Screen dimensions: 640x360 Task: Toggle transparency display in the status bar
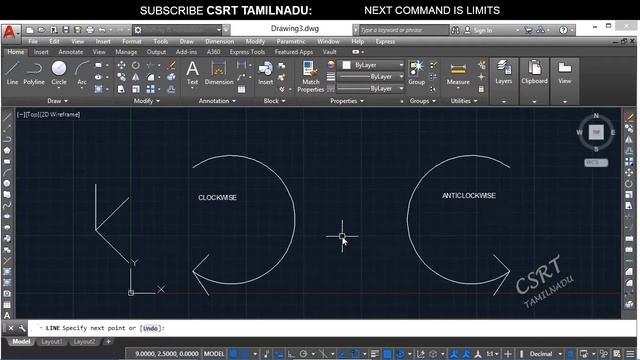tap(387, 354)
